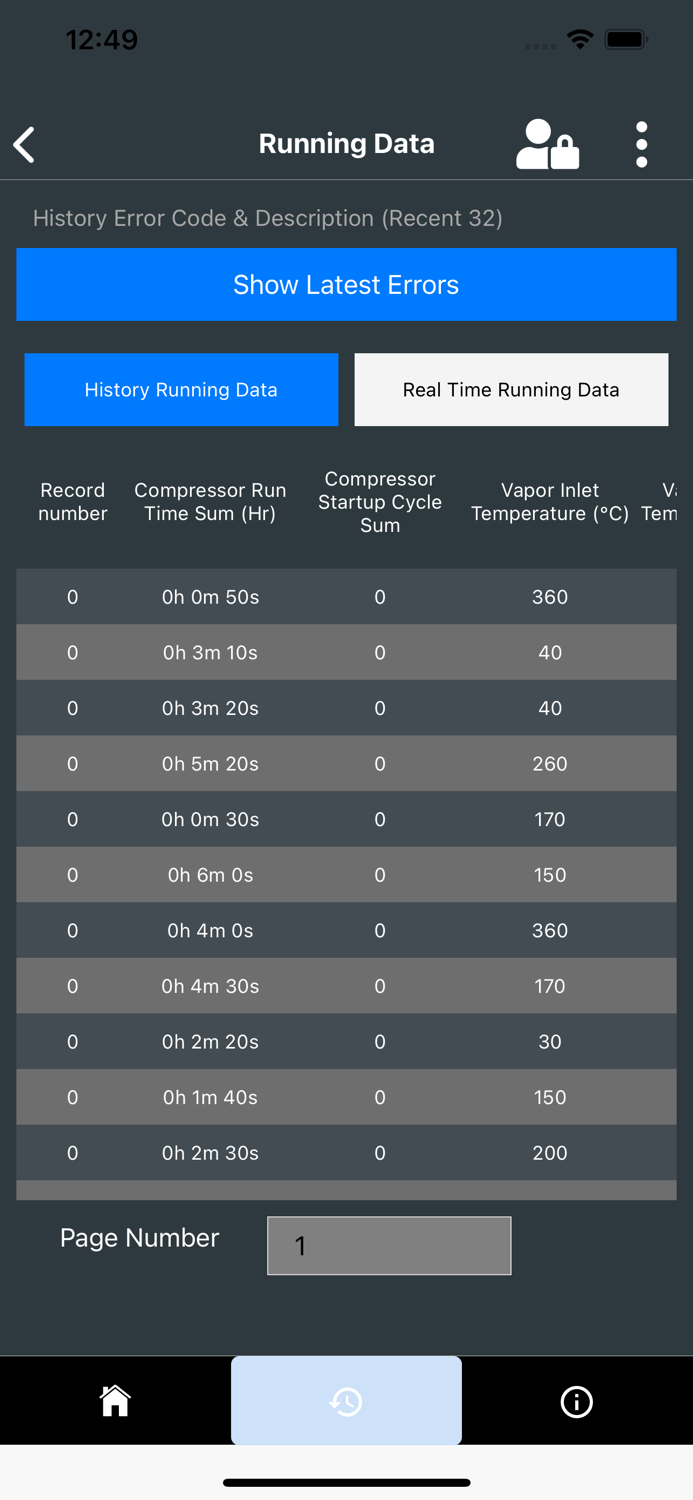Select Compressor Startup Cycle Sum header

pyautogui.click(x=380, y=502)
